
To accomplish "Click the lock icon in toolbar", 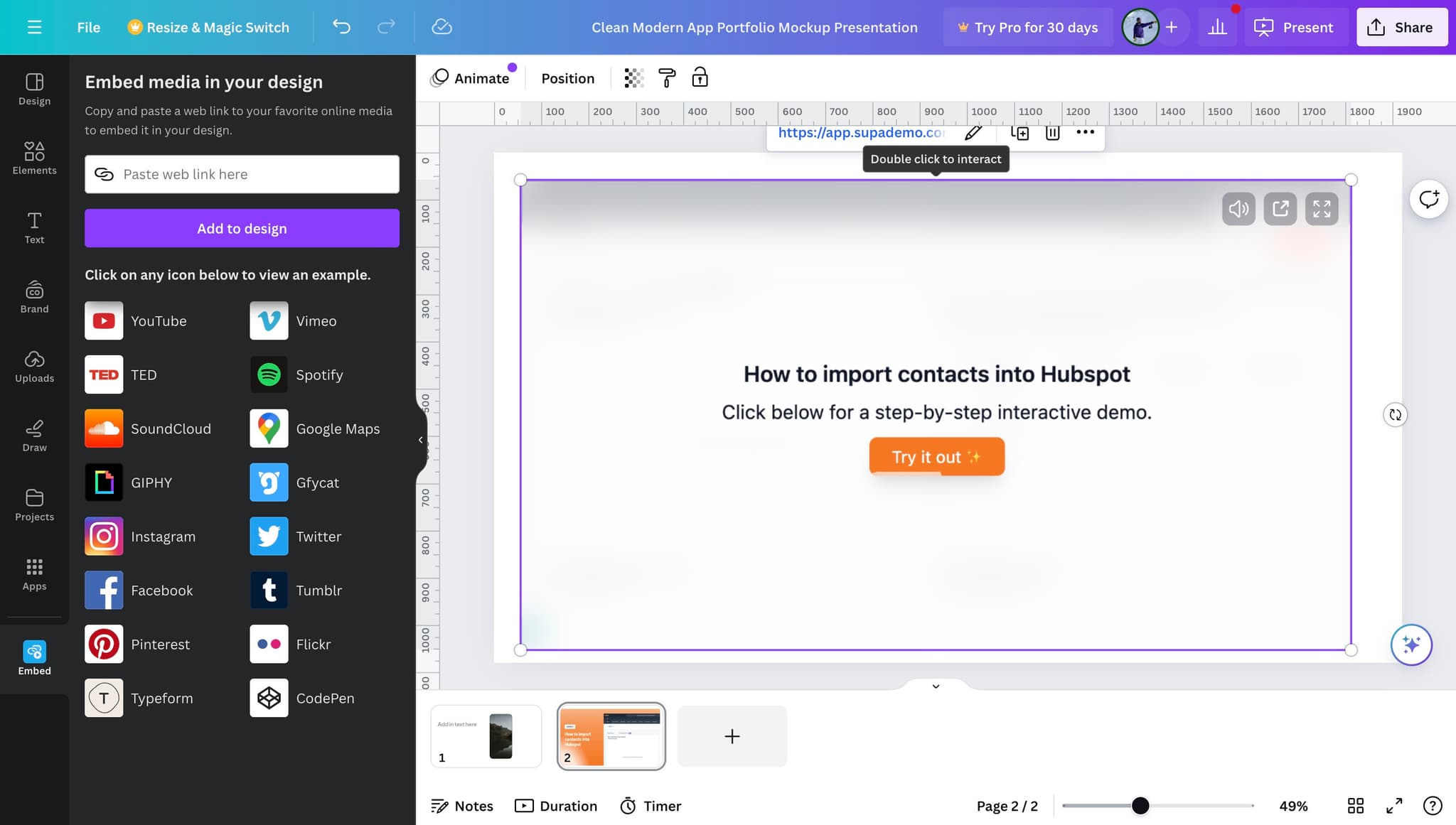I will tap(700, 77).
